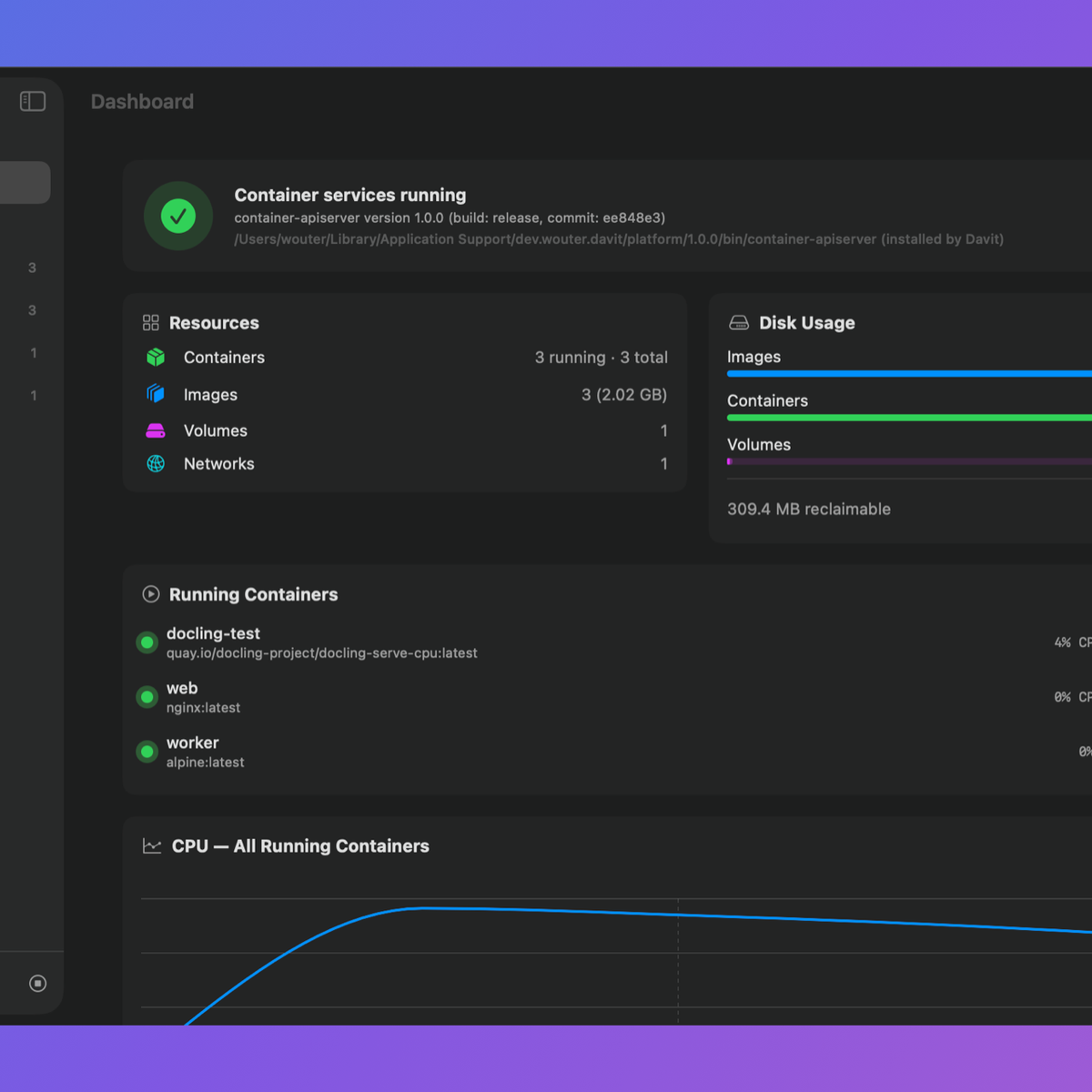Select the blue Images icon

click(156, 394)
